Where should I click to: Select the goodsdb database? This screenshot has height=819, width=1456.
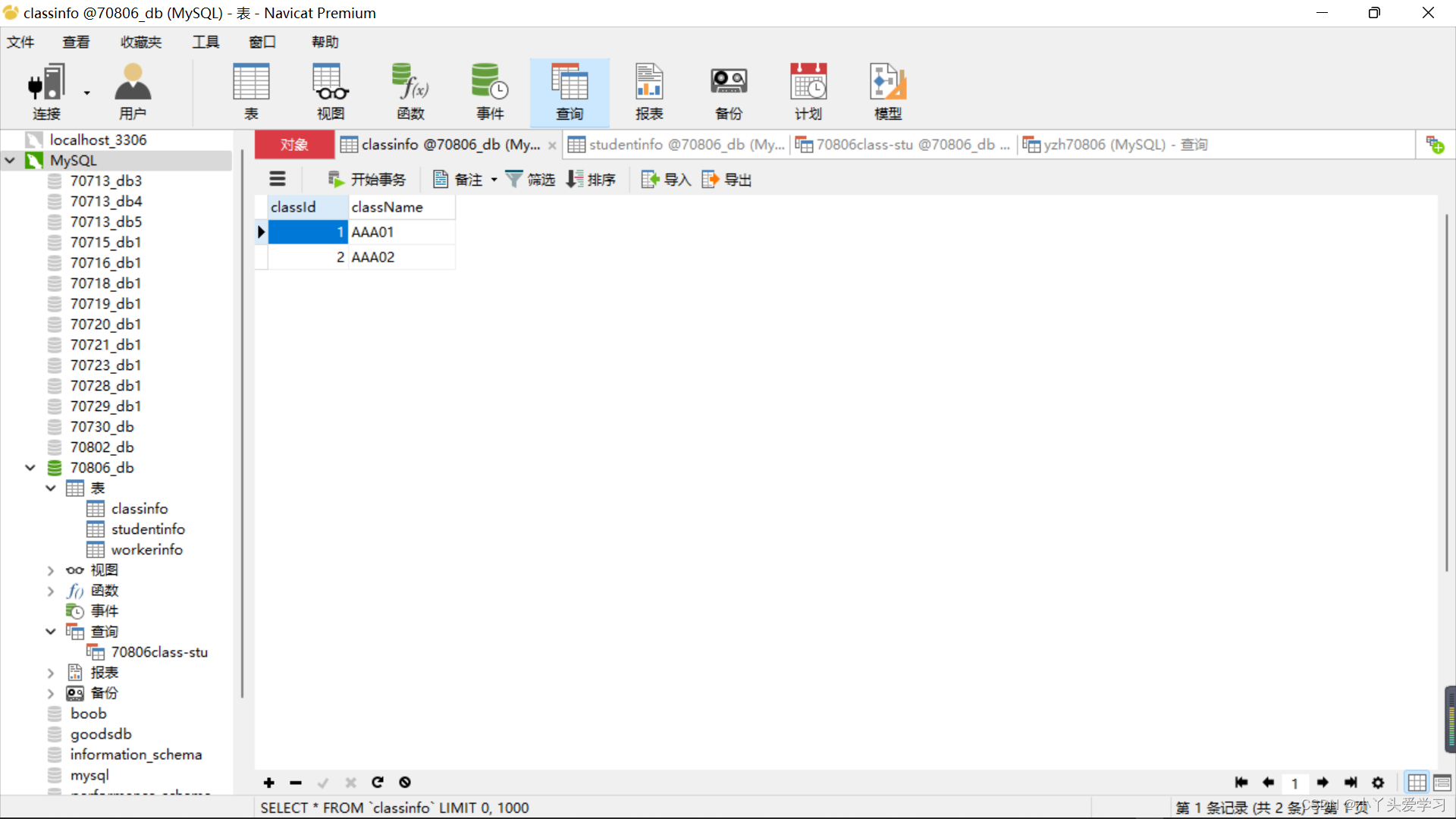click(x=101, y=734)
